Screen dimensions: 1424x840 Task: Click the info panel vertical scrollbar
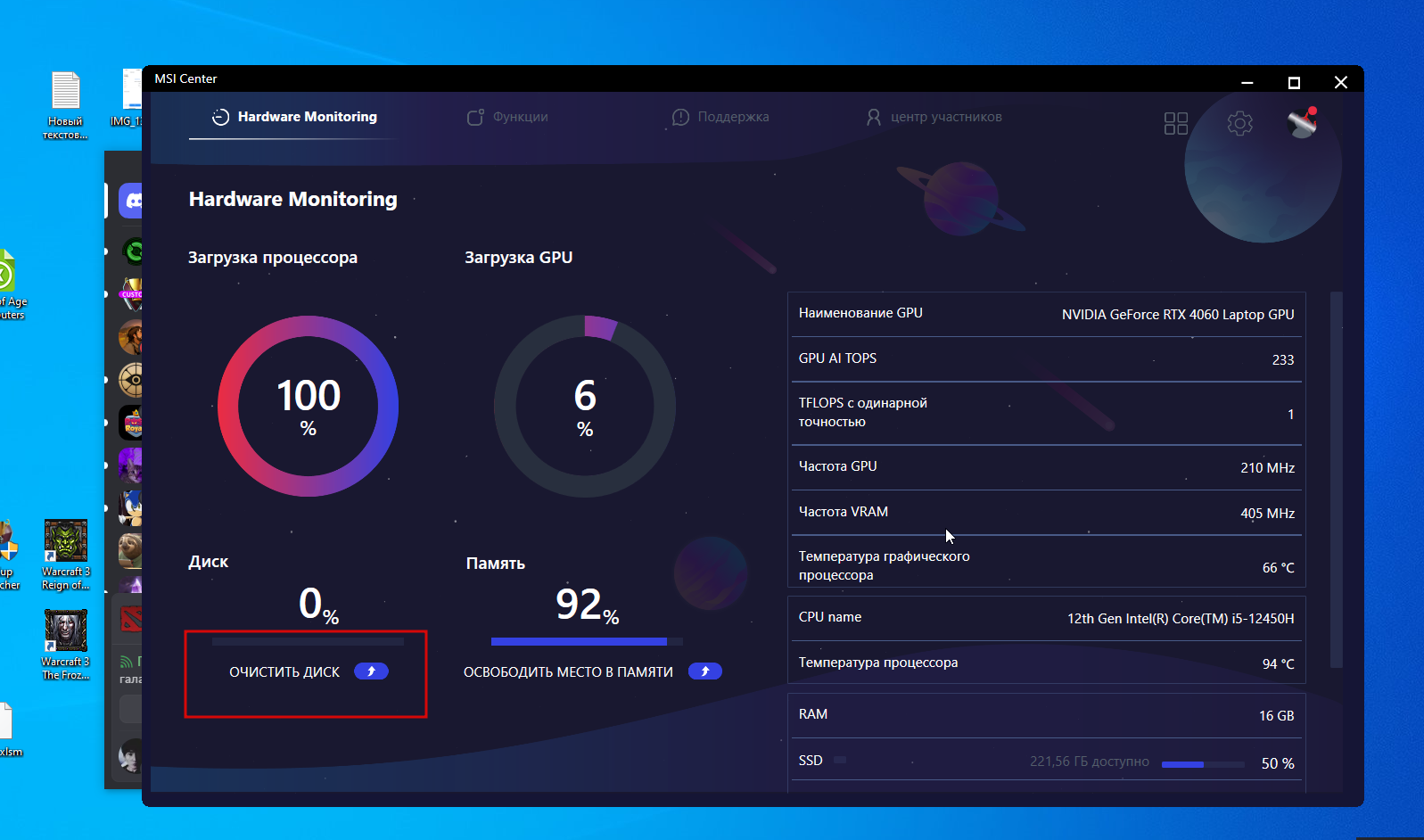(1336, 480)
